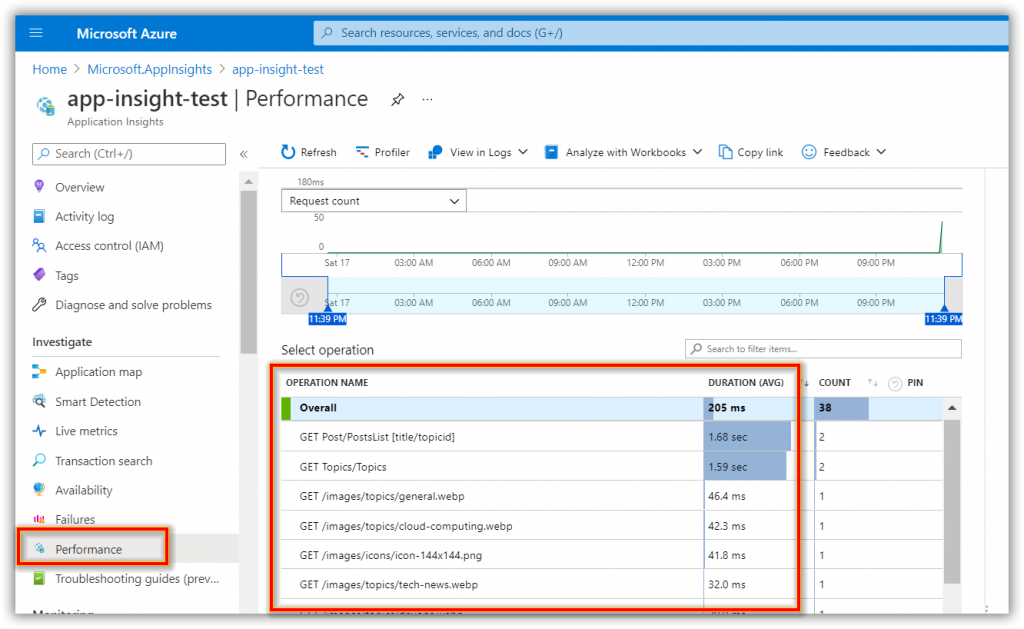Click Search to filter items field
Screen dimensions: 1024x629
823,349
